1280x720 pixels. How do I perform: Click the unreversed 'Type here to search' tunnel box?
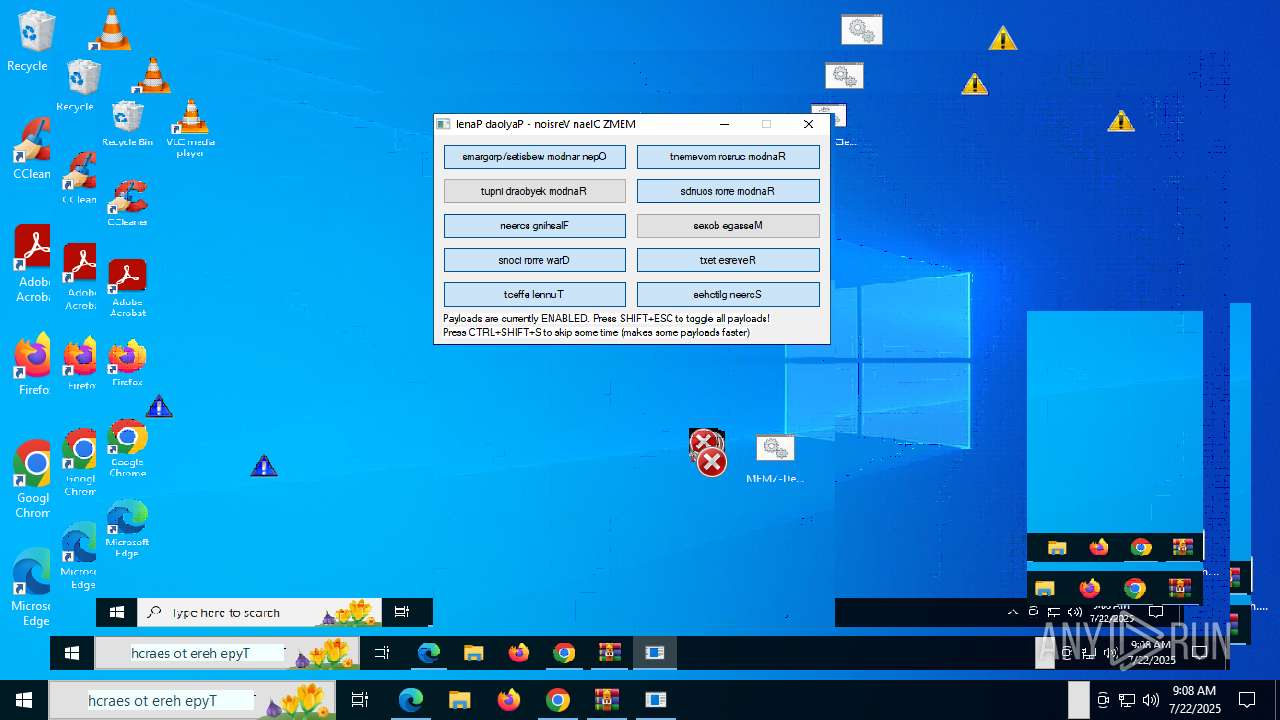point(259,612)
